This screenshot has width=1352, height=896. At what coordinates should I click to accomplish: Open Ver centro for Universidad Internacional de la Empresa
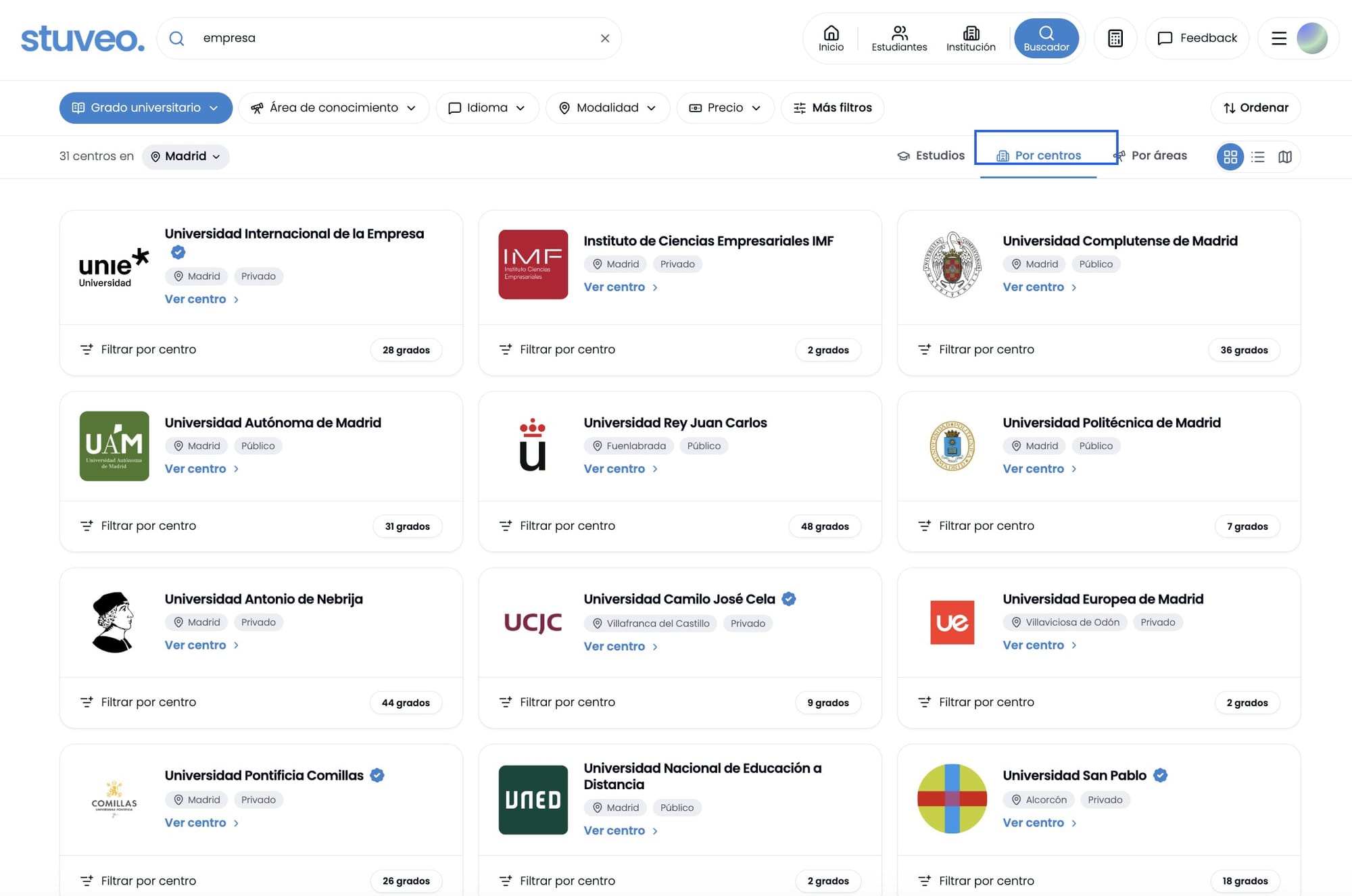click(201, 299)
